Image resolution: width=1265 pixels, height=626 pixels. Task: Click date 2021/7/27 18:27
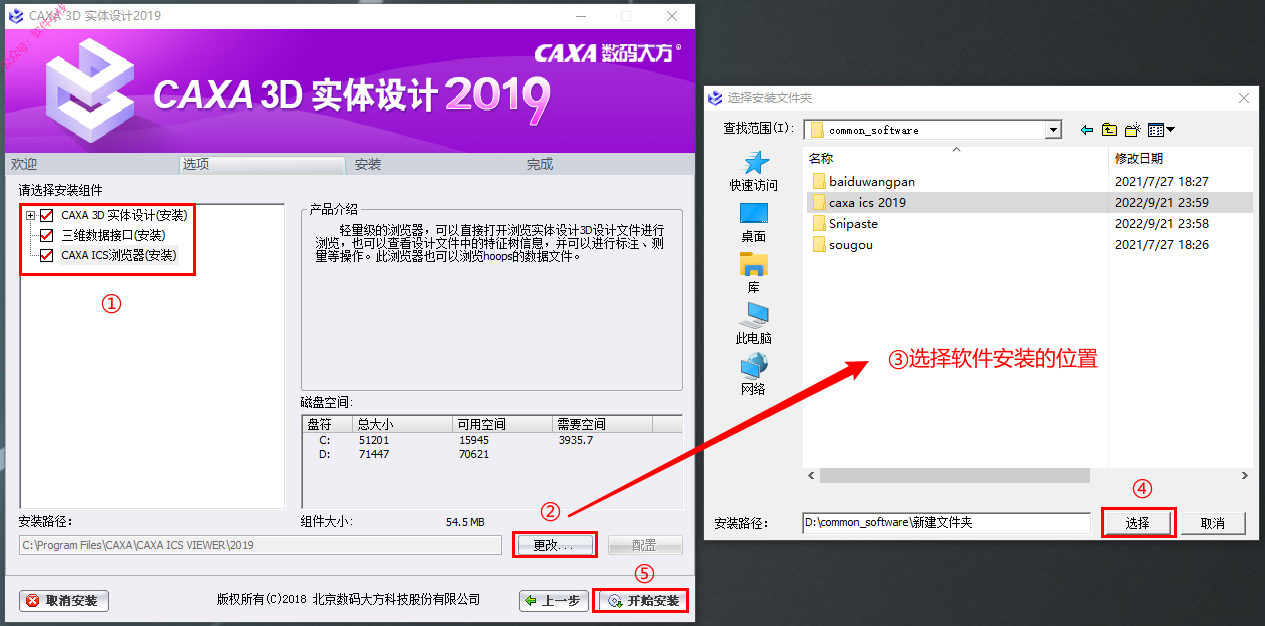tap(1162, 182)
